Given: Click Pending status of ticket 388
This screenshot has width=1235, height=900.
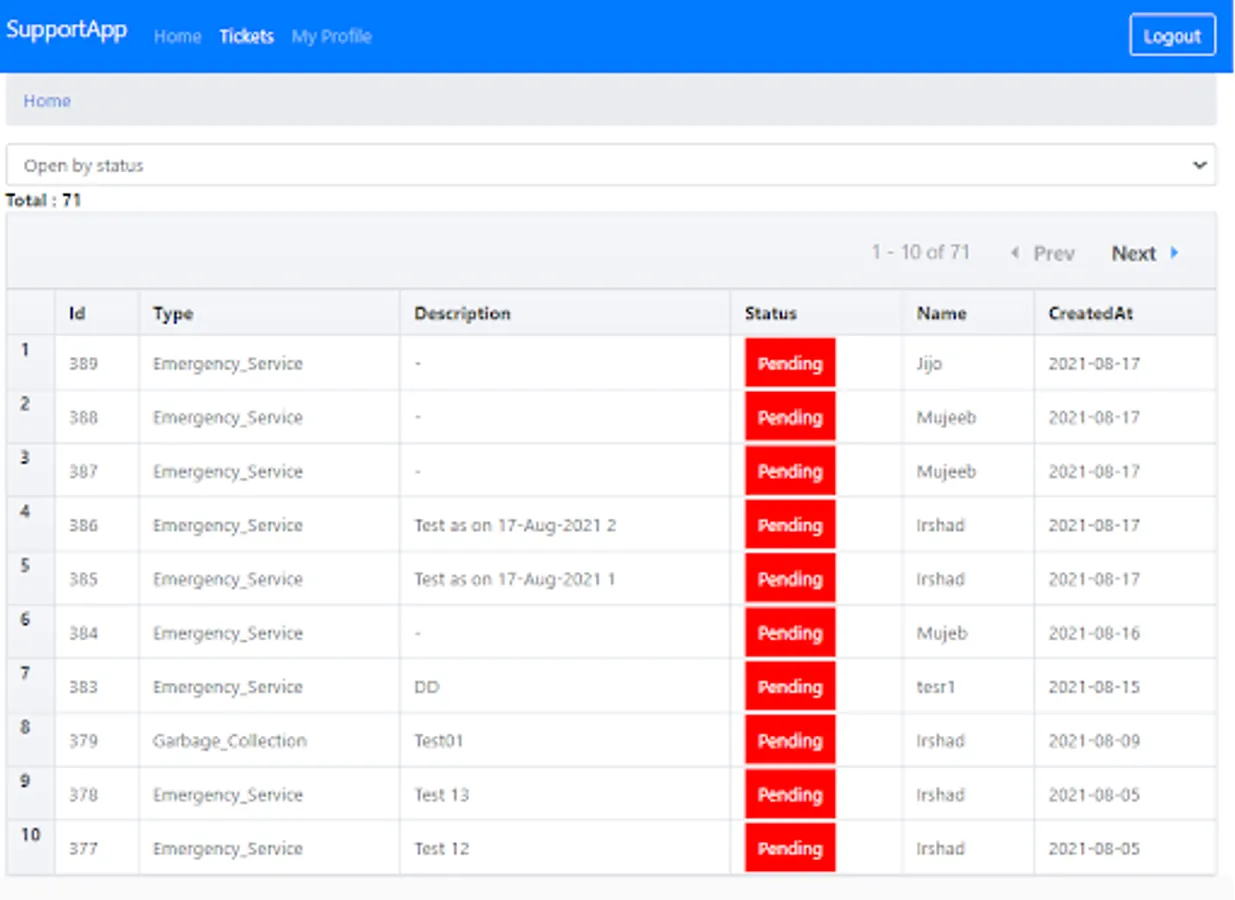Looking at the screenshot, I should pos(790,417).
